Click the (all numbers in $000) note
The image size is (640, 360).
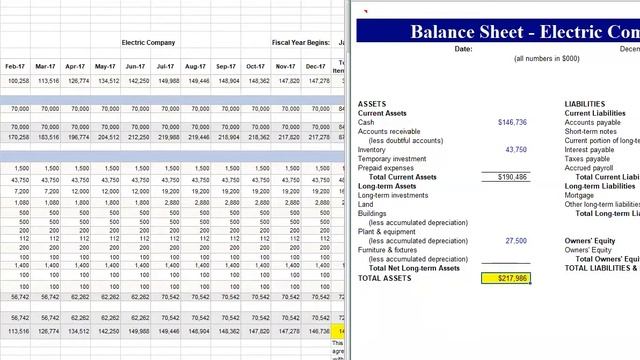point(547,59)
